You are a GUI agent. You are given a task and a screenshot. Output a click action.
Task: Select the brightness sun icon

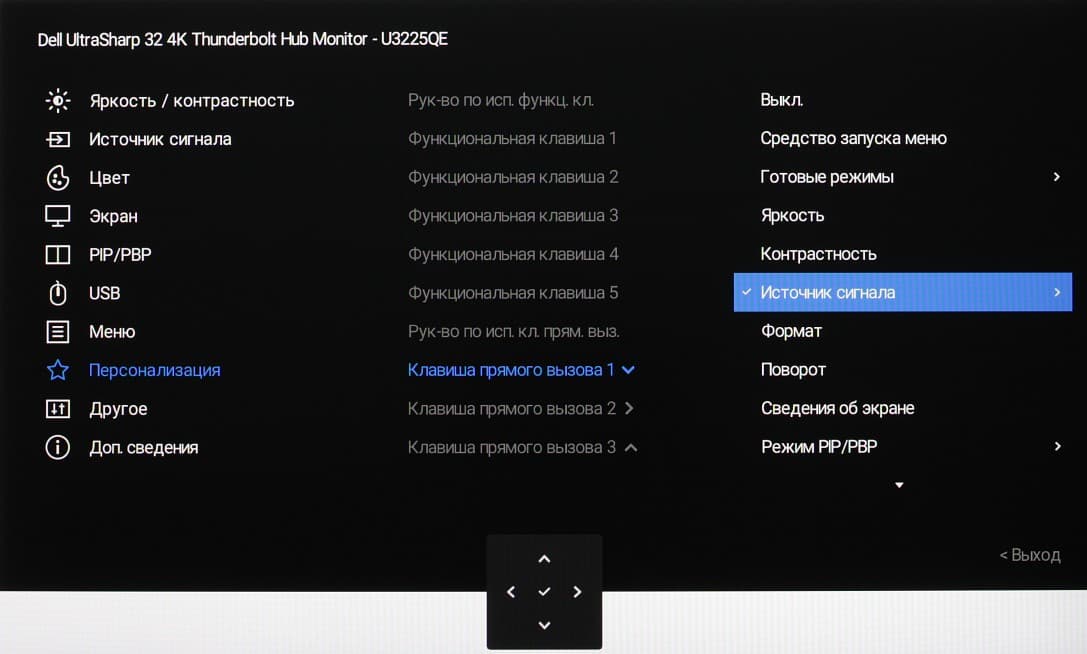tap(58, 101)
